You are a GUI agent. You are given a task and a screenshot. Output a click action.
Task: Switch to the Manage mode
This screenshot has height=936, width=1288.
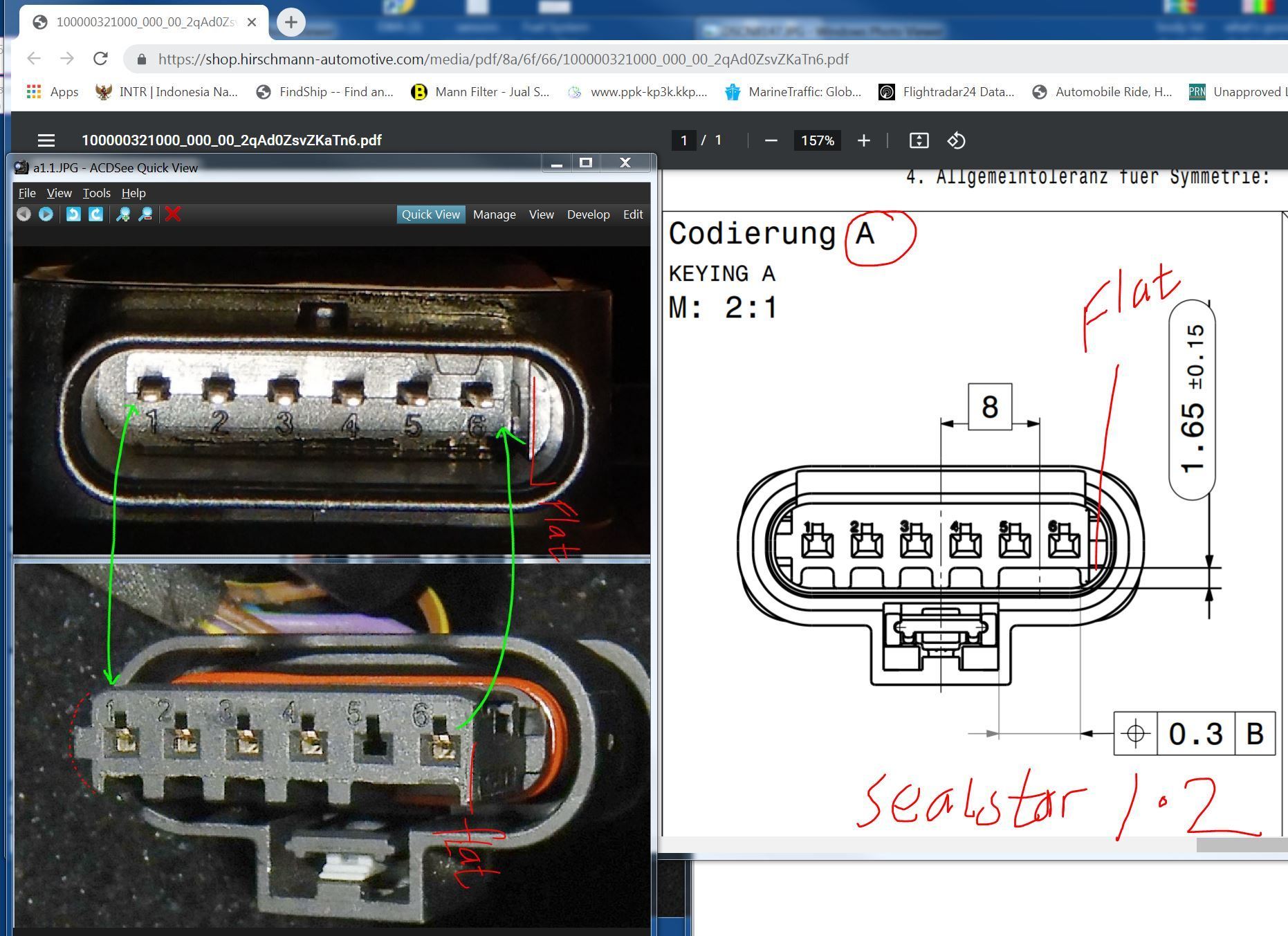(494, 214)
